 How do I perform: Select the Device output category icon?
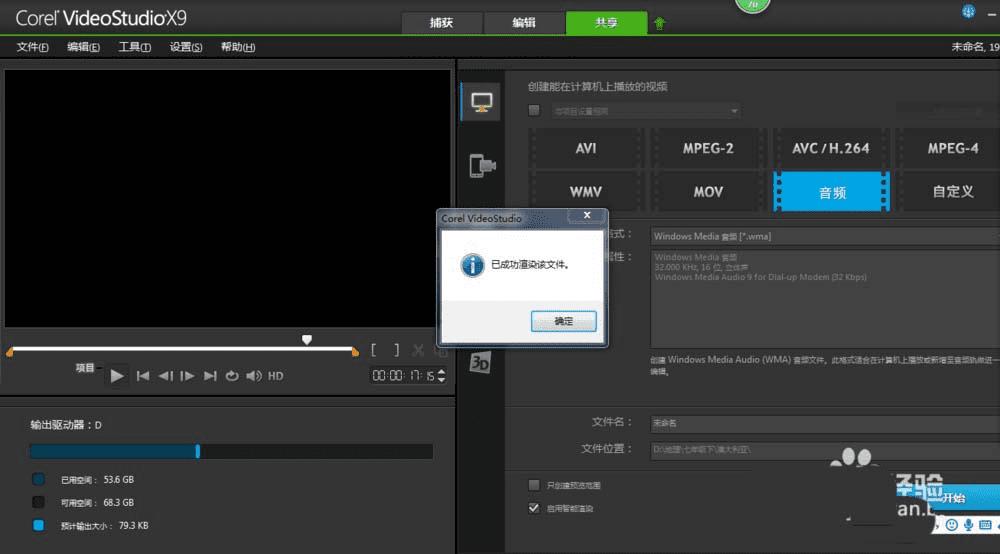(482, 166)
